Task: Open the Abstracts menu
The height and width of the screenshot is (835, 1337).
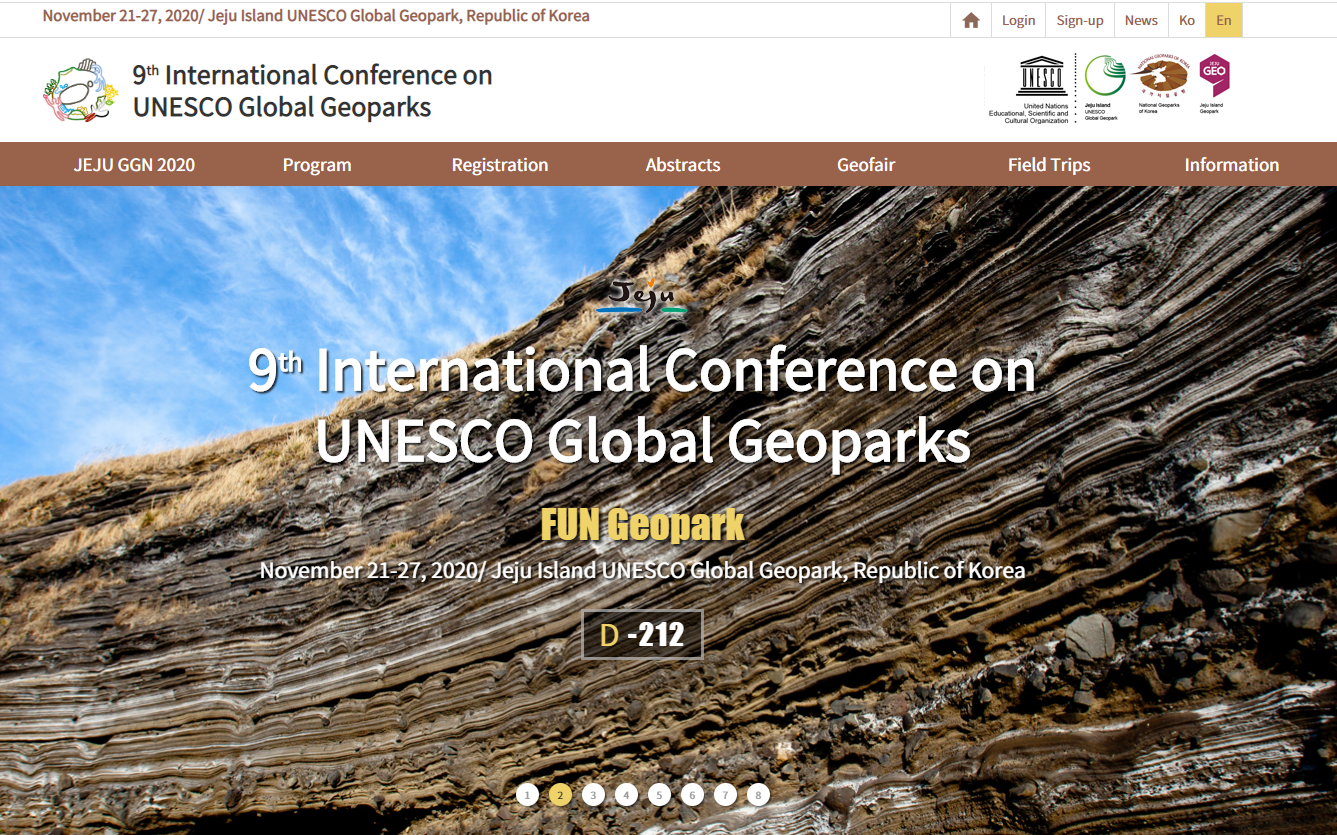Action: coord(683,165)
